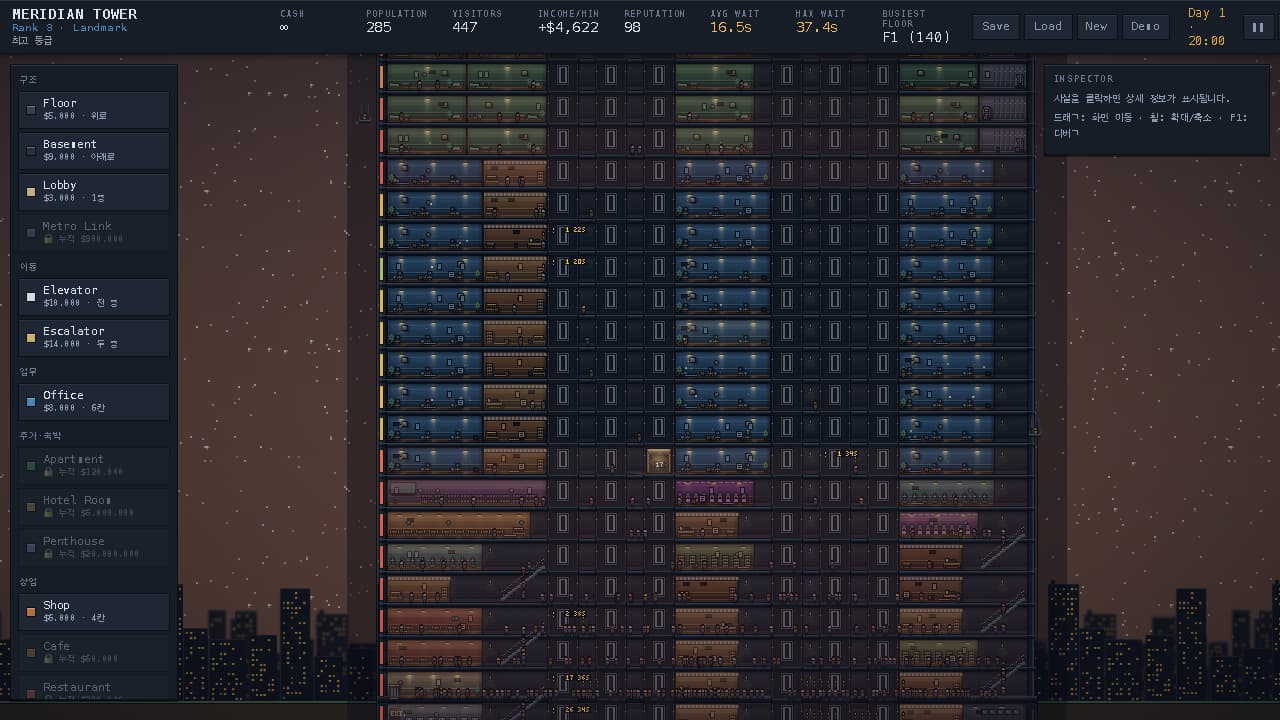Image resolution: width=1280 pixels, height=720 pixels.
Task: Click the max wait value 37.4s
Action: tap(817, 28)
